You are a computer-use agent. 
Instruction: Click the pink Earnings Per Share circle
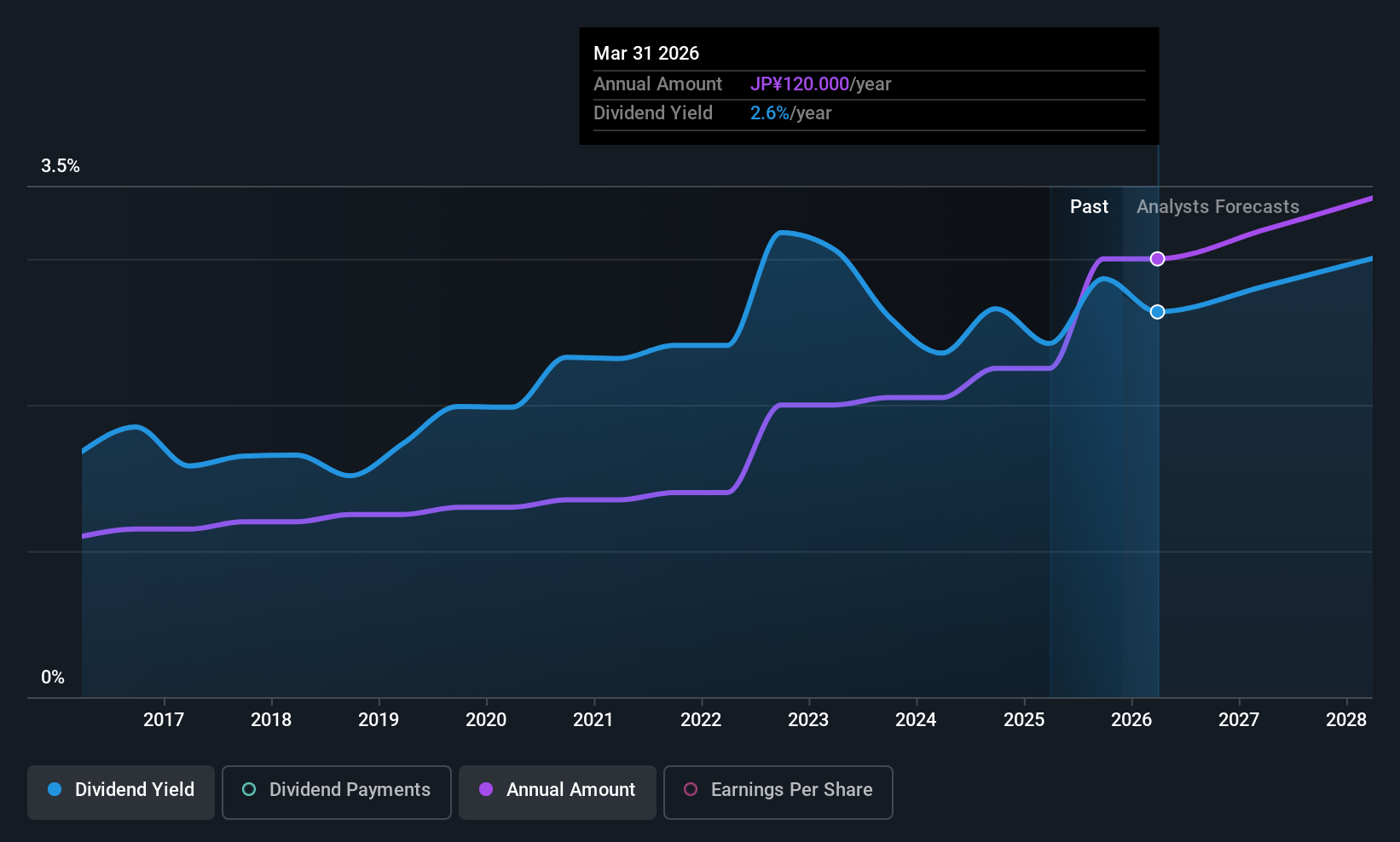click(x=691, y=790)
